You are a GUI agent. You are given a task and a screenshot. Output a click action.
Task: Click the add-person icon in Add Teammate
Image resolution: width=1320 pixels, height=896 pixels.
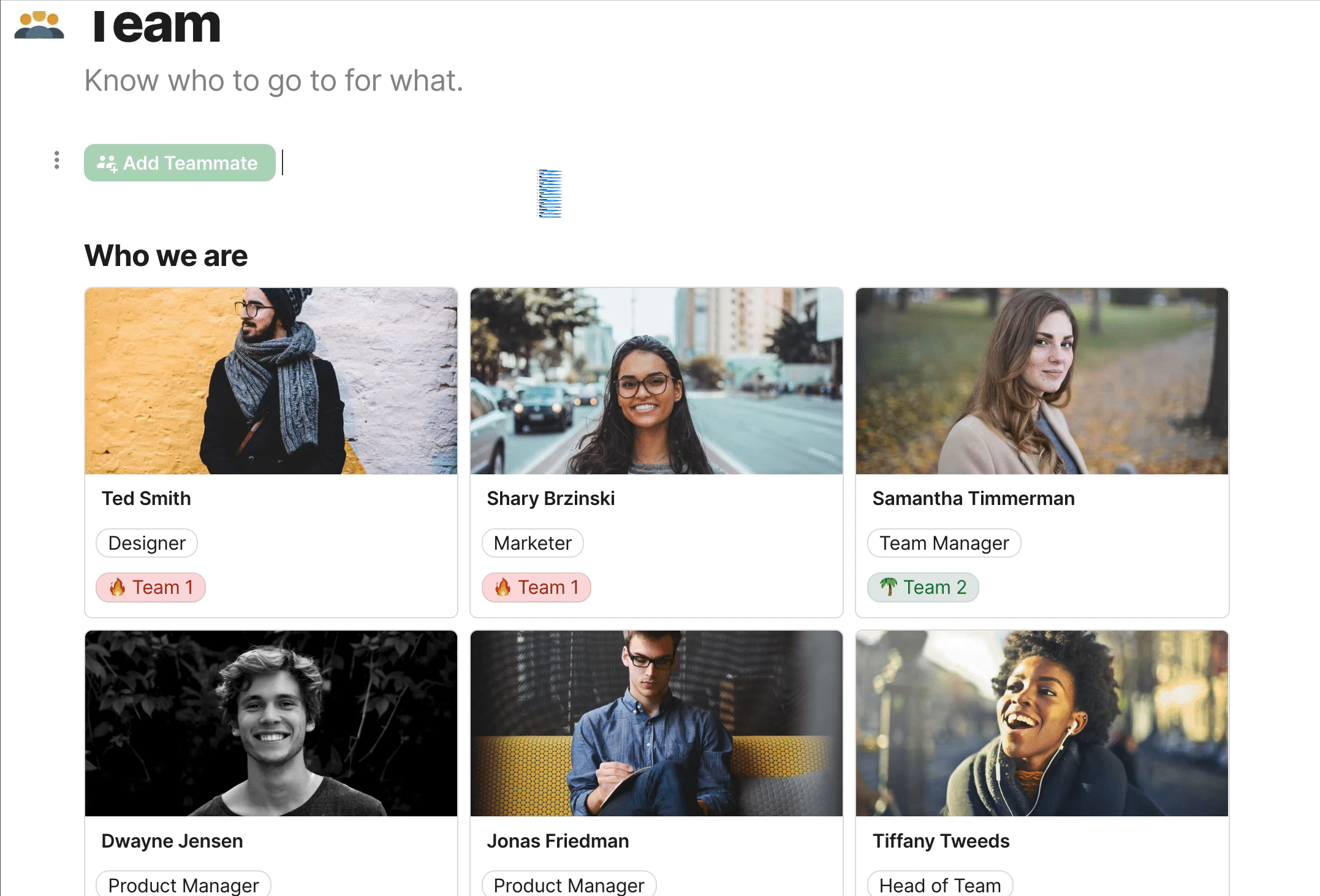point(107,163)
